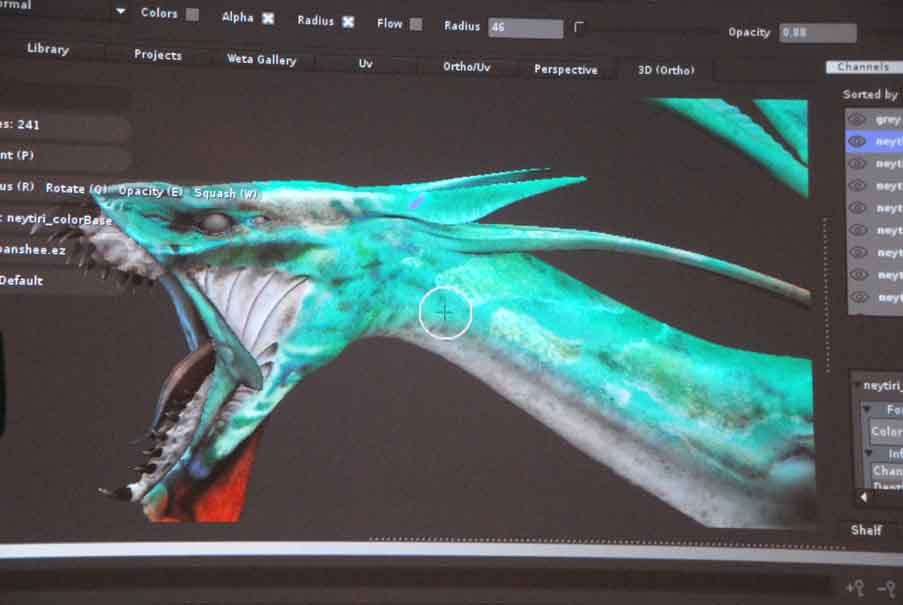
Task: Toggle visibility of the grey channel
Action: point(857,120)
